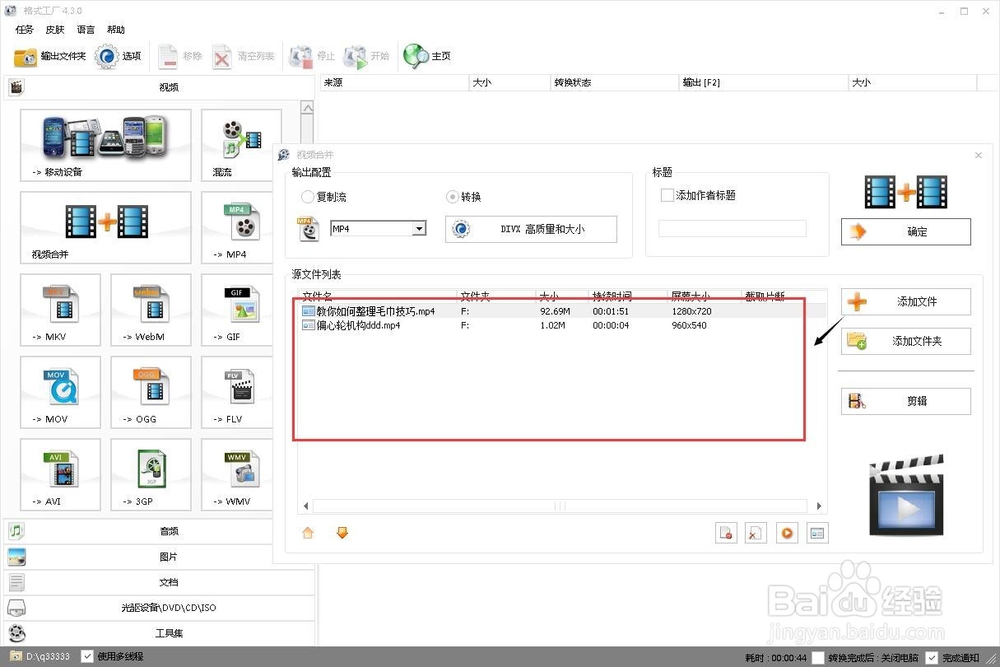This screenshot has height=667, width=1000.
Task: Click the 确定 OK button
Action: pyautogui.click(x=906, y=231)
